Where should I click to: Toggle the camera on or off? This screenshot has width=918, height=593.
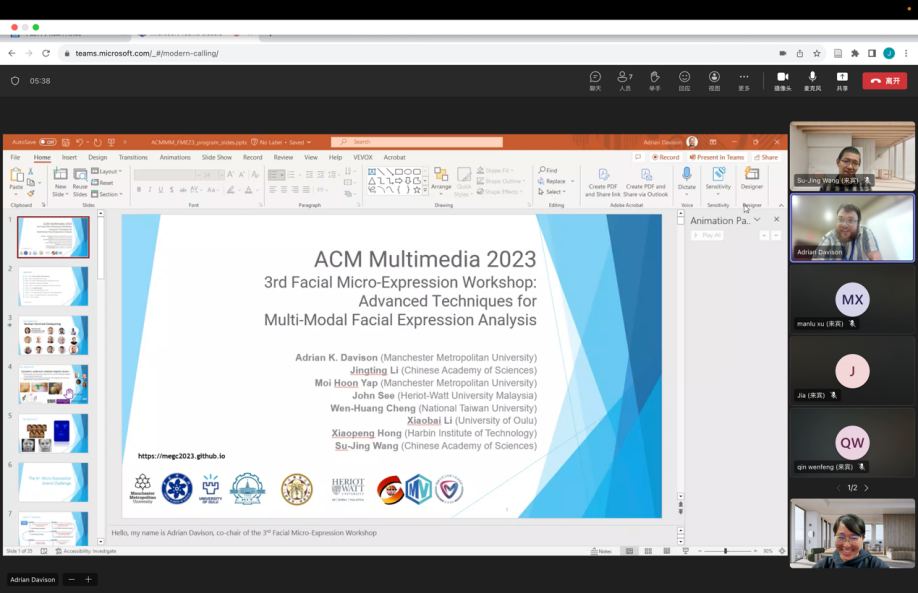point(783,80)
